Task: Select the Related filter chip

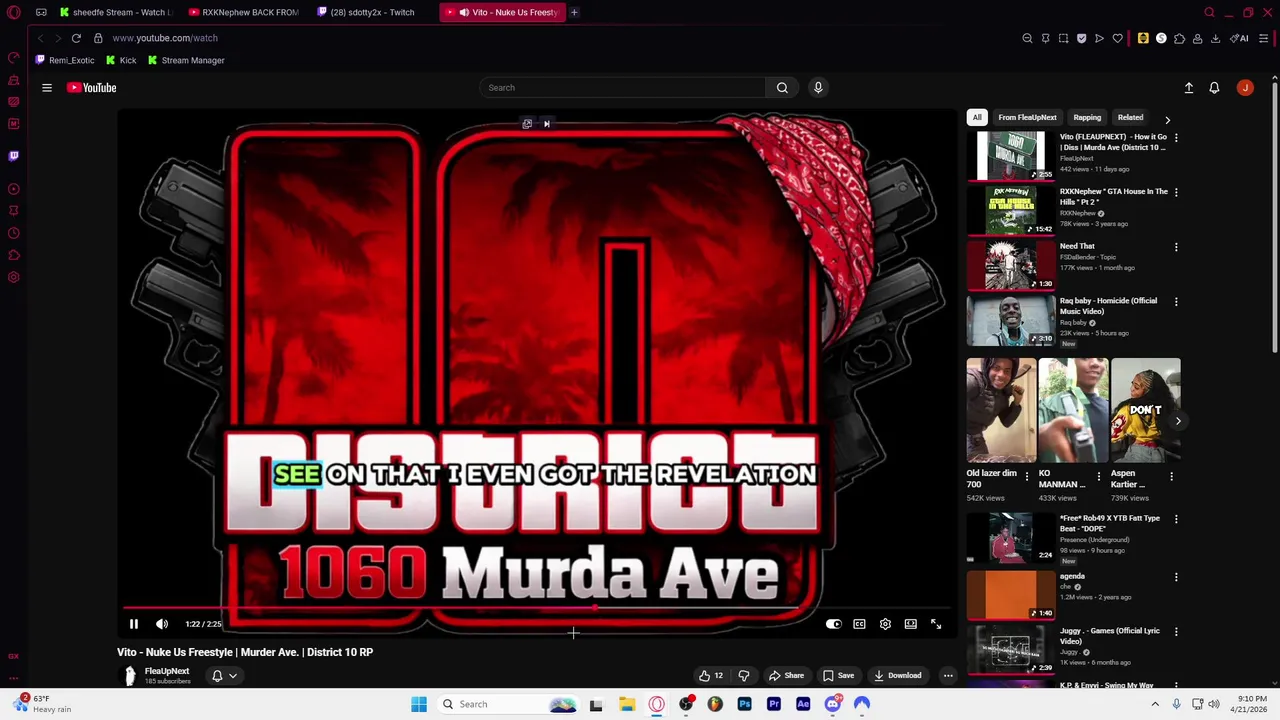Action: tap(1130, 118)
